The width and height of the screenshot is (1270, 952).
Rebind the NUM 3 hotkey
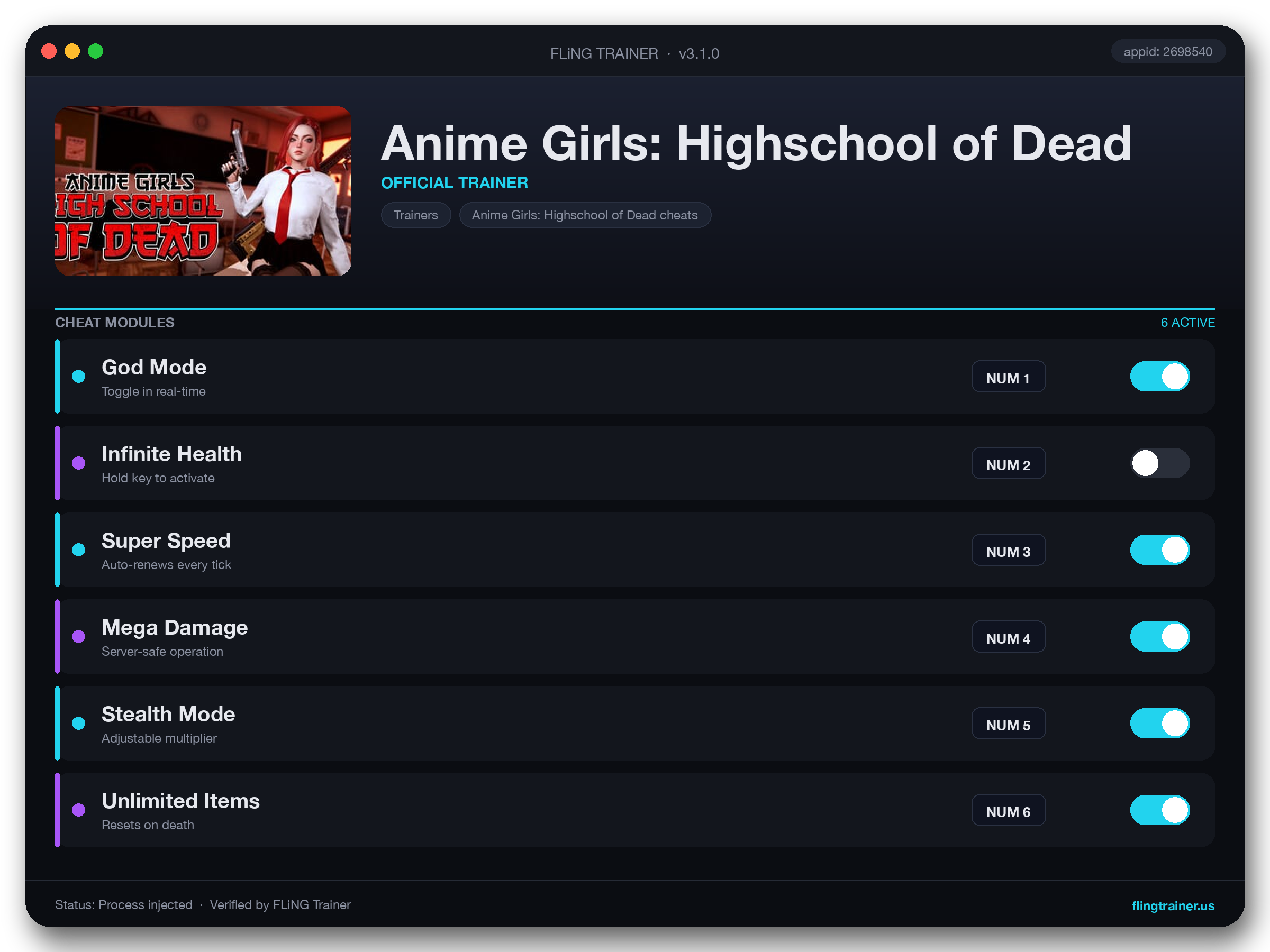pos(1008,550)
